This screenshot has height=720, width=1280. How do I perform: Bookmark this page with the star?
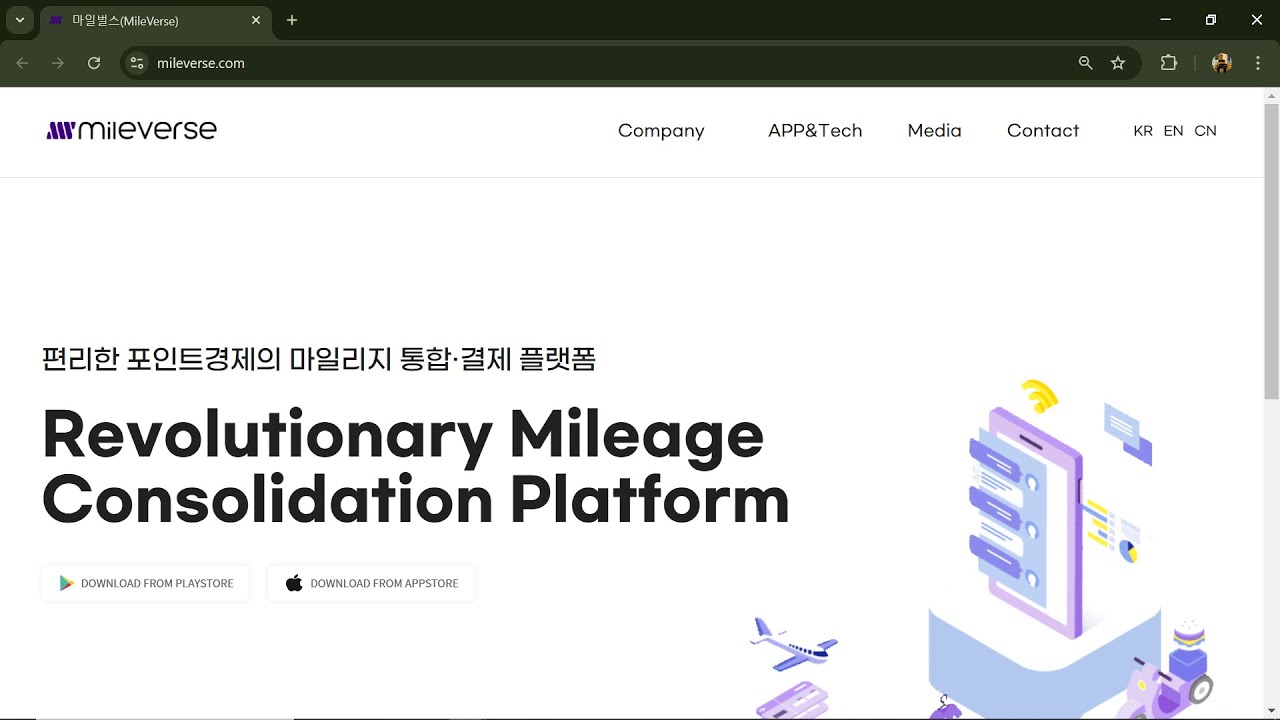pos(1118,63)
